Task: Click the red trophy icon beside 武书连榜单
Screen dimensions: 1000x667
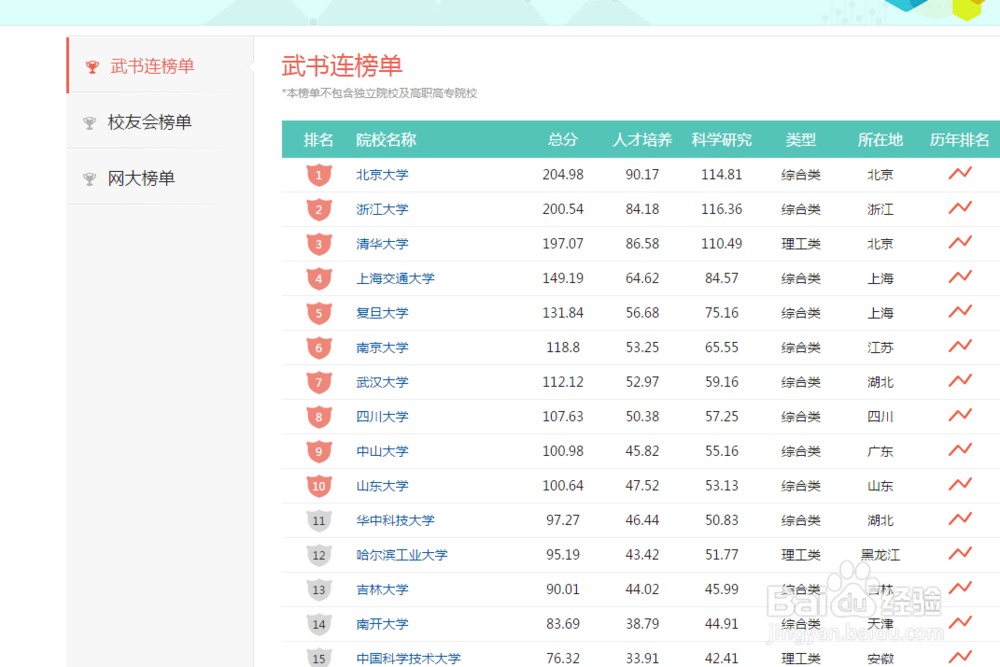Action: pos(92,66)
